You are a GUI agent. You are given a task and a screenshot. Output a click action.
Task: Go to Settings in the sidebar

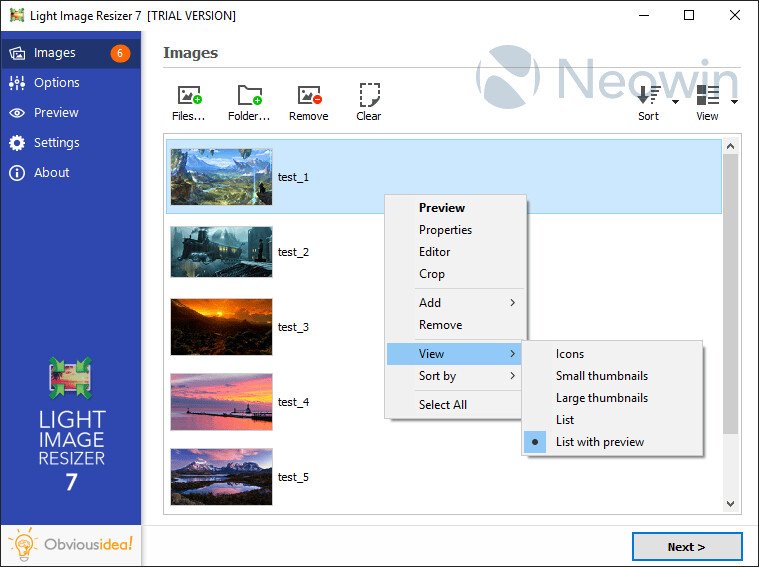(56, 143)
